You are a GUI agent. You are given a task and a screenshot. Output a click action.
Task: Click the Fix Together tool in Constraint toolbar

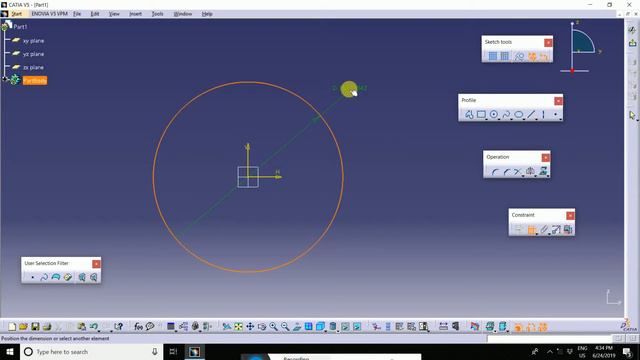[x=544, y=230]
